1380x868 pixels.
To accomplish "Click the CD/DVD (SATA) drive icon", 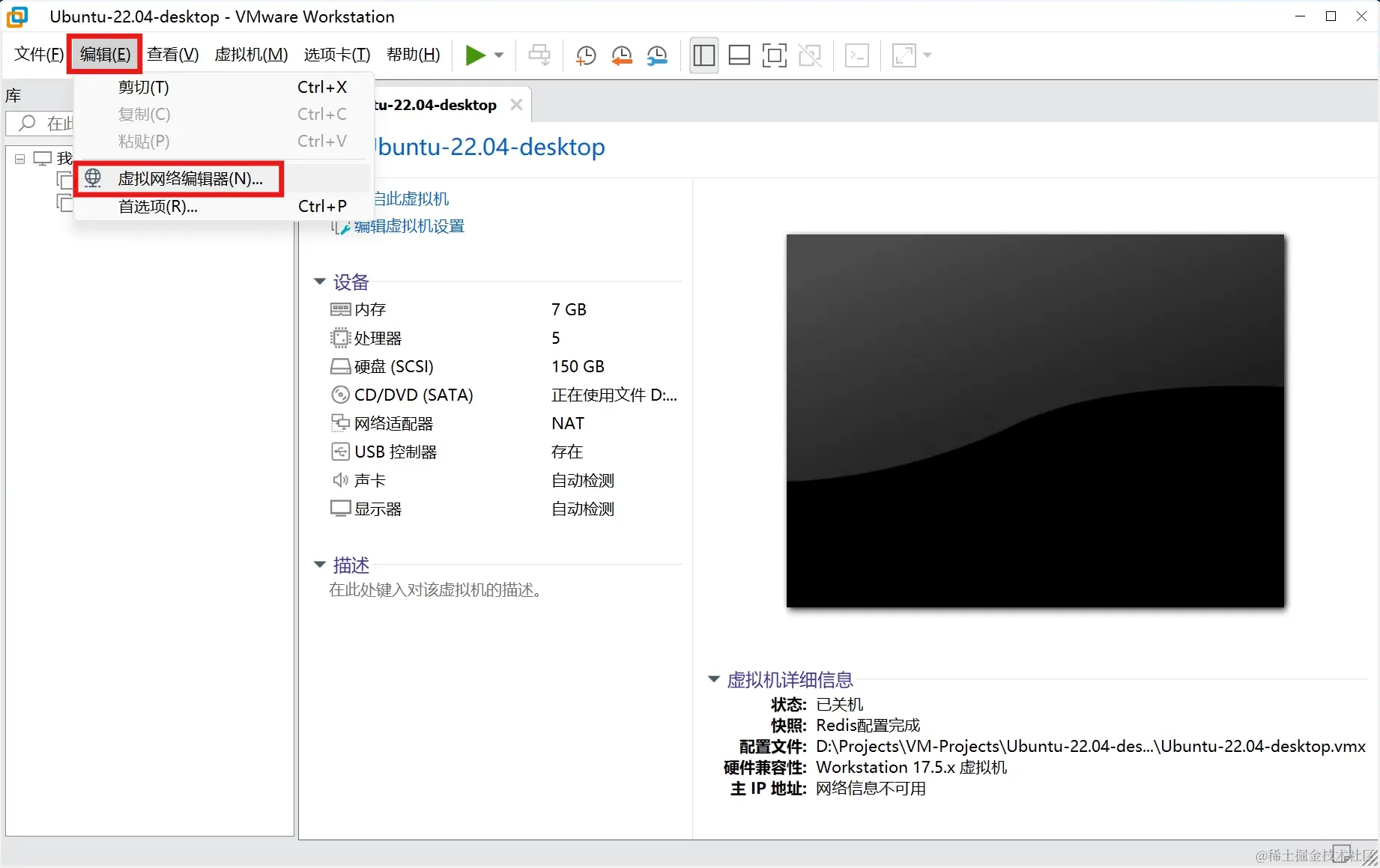I will 340,395.
